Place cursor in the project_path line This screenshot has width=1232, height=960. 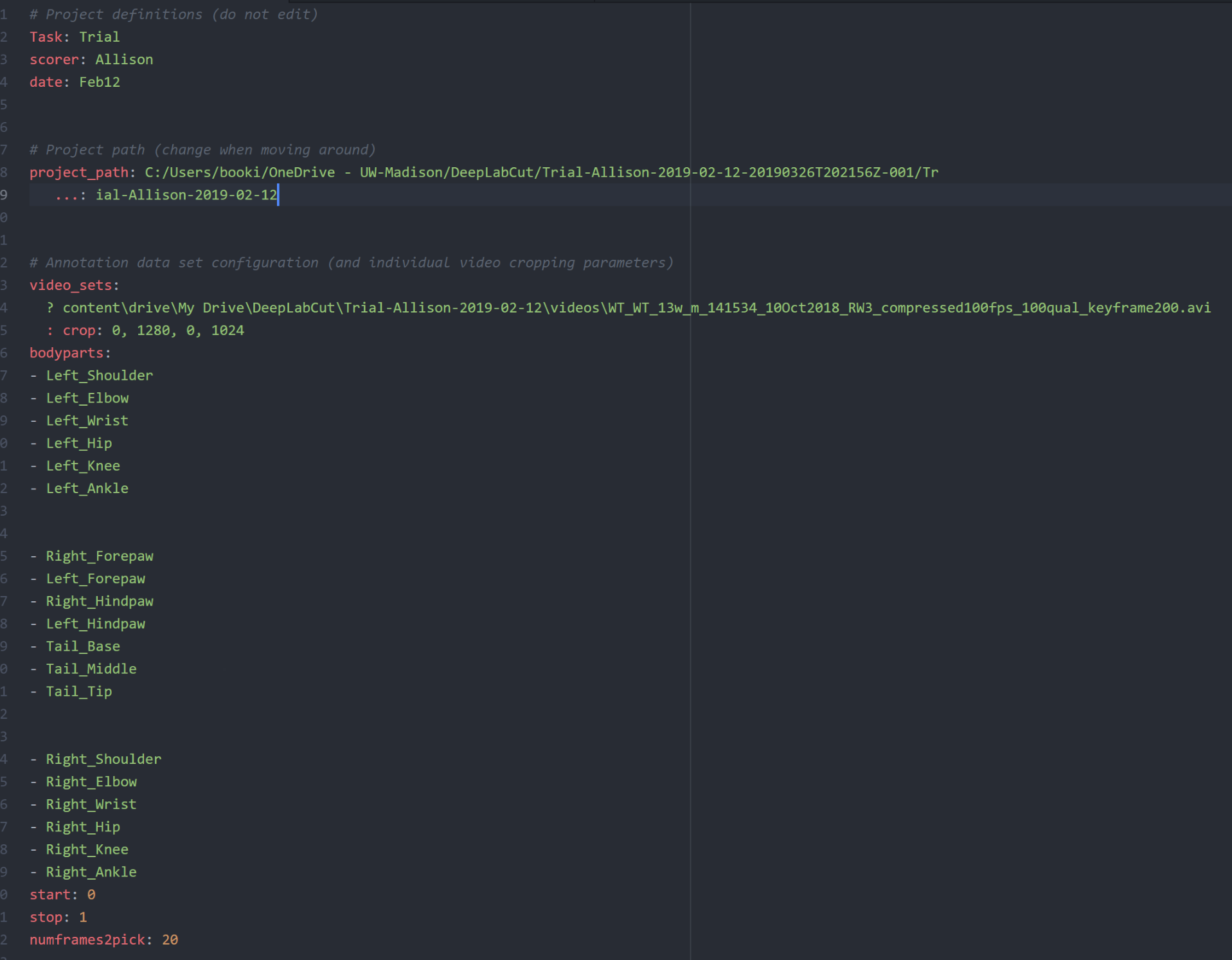point(386,172)
